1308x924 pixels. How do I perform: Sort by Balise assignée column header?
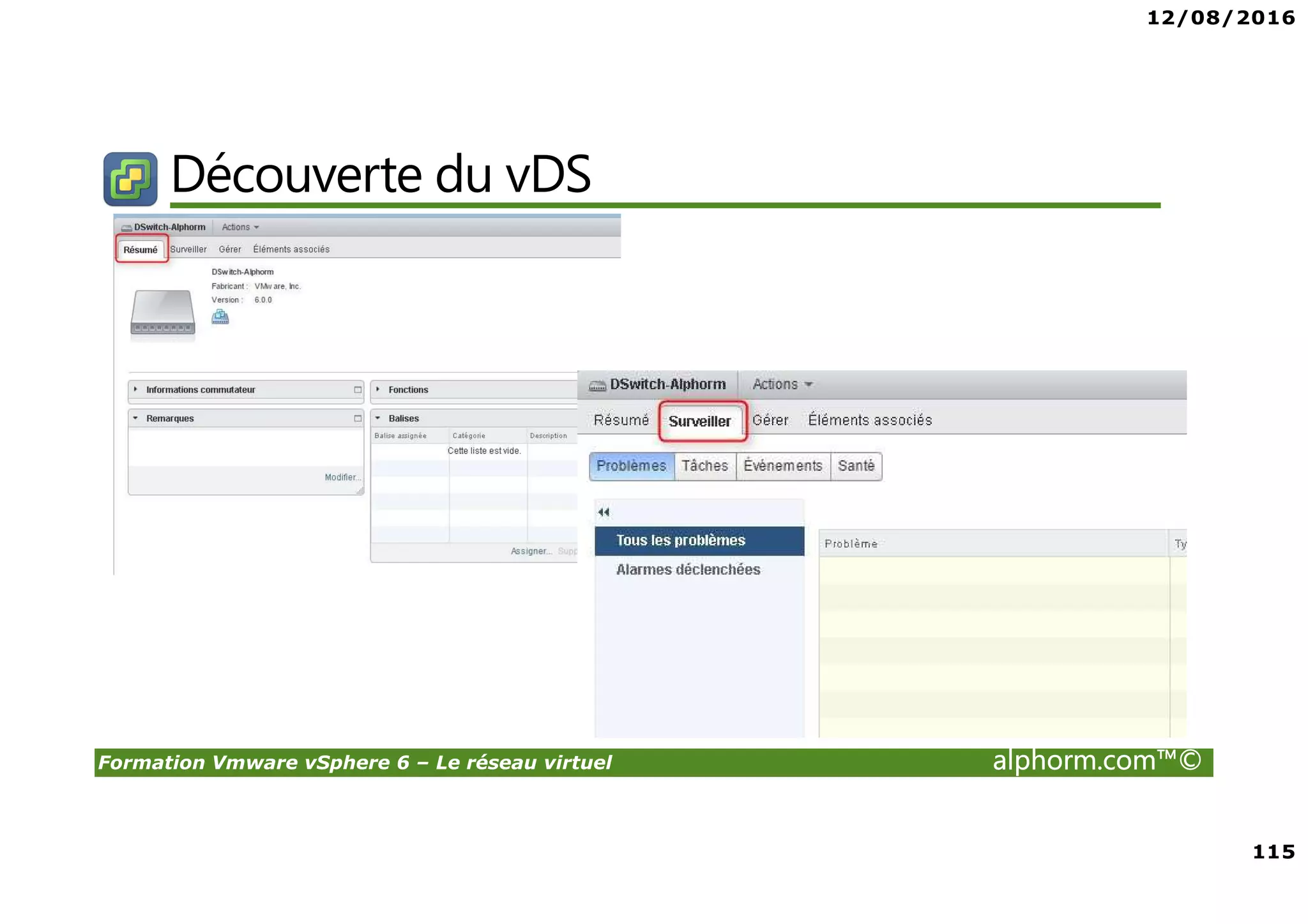(409, 435)
